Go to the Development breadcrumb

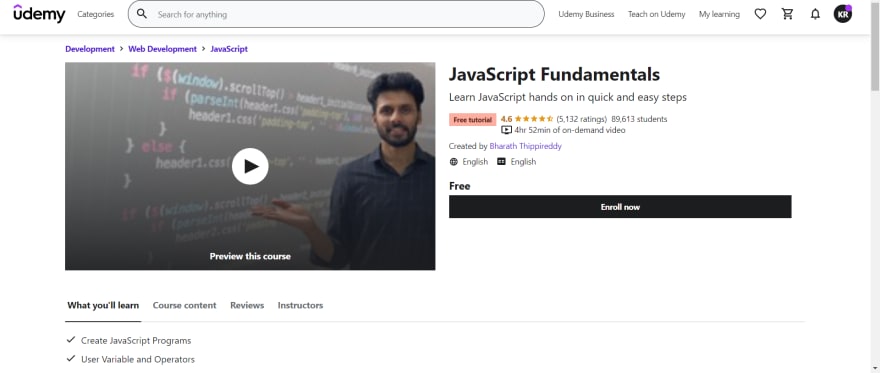point(90,49)
